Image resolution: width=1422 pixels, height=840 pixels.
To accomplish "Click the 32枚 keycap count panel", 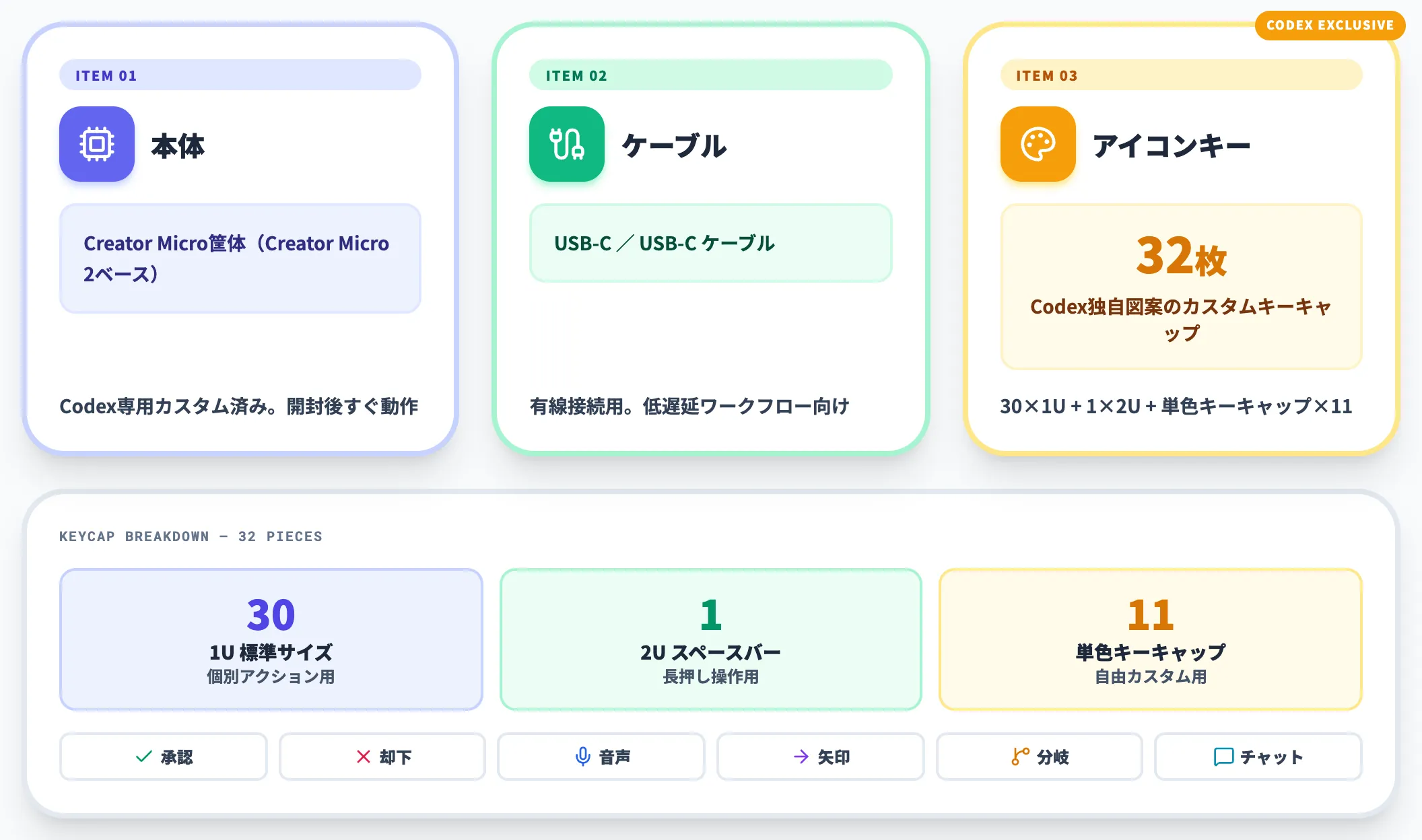I will click(x=1182, y=287).
